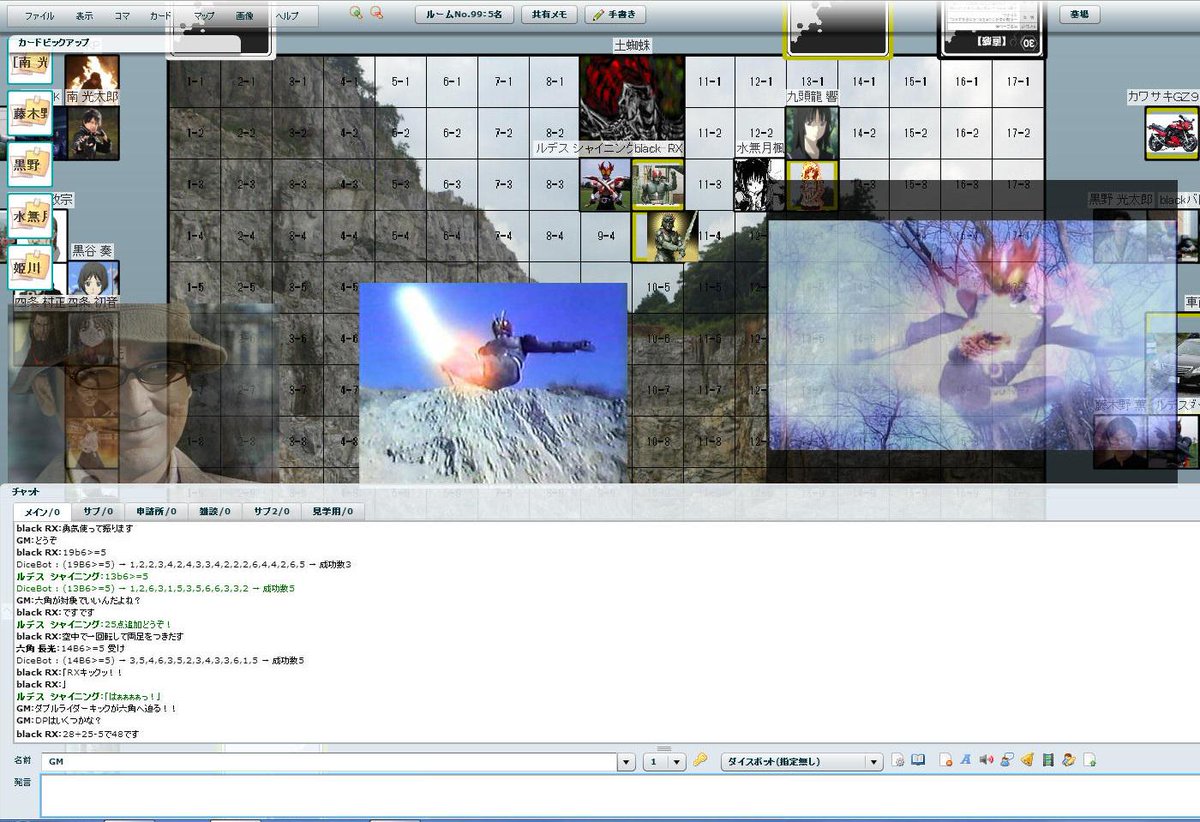
Task: Open the ダイスボット(指定無し) dropdown
Action: coord(802,762)
